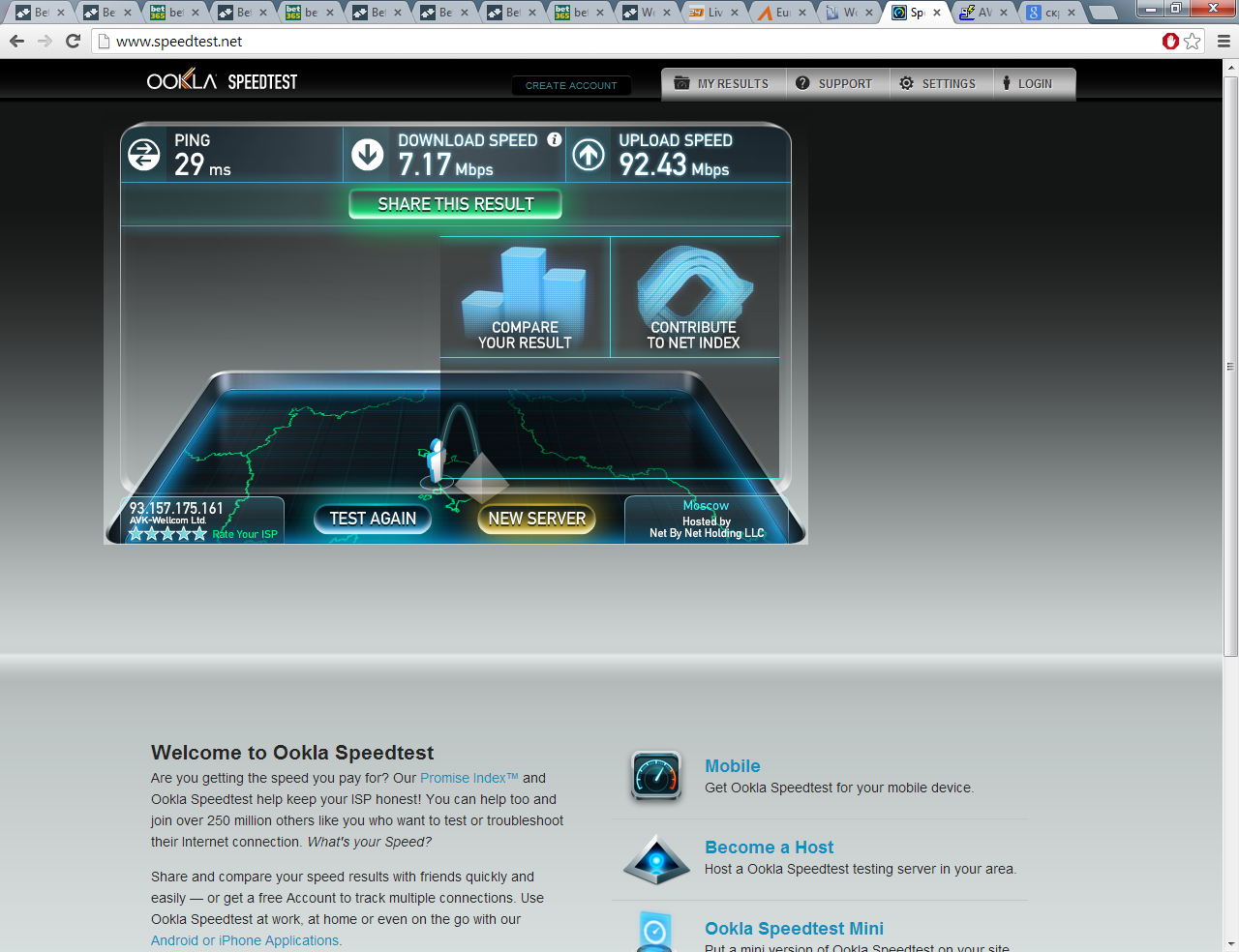Click the Speedtest Mini clock icon
Image resolution: width=1239 pixels, height=952 pixels.
click(x=655, y=931)
